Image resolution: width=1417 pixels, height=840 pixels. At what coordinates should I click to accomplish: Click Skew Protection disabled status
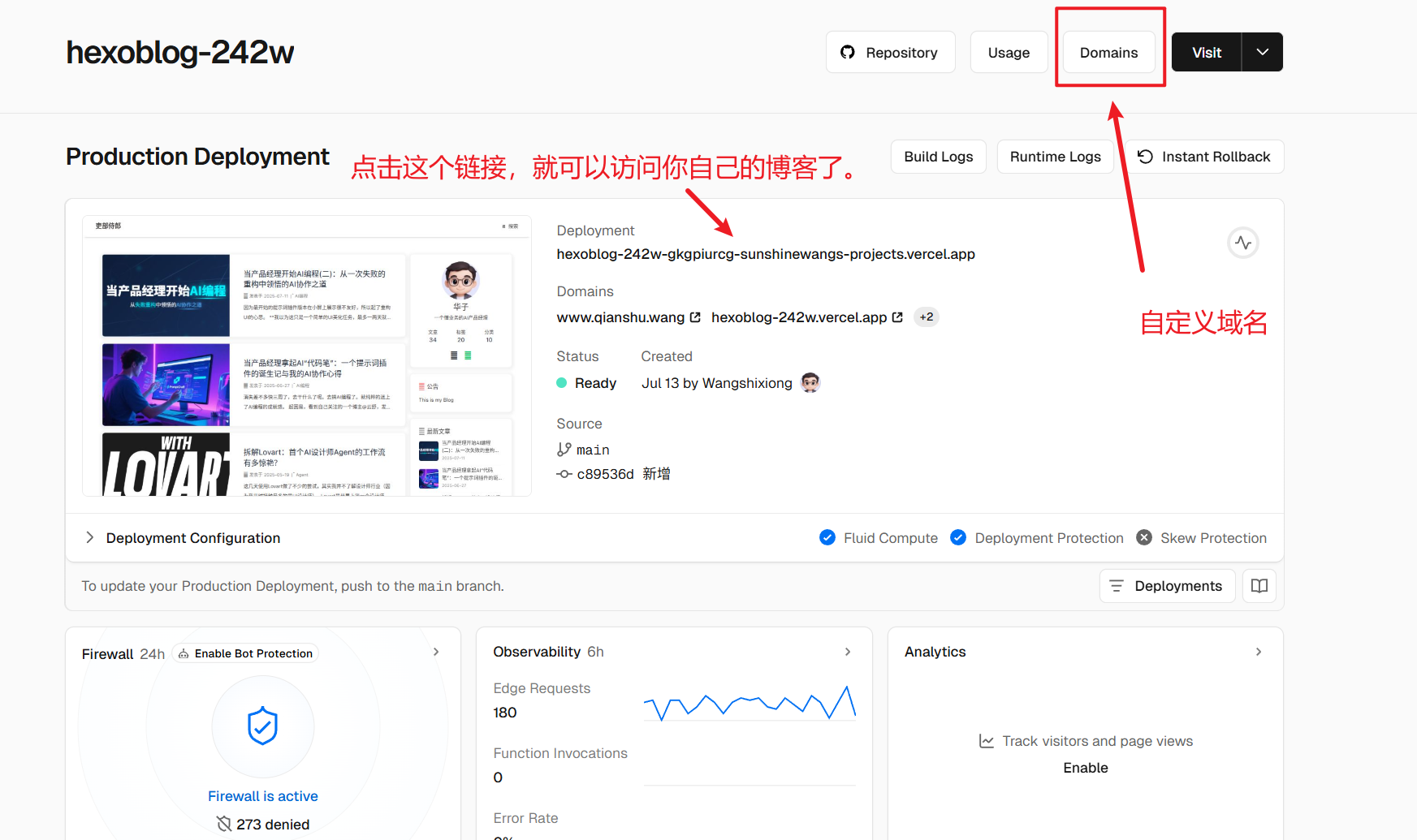point(1202,538)
